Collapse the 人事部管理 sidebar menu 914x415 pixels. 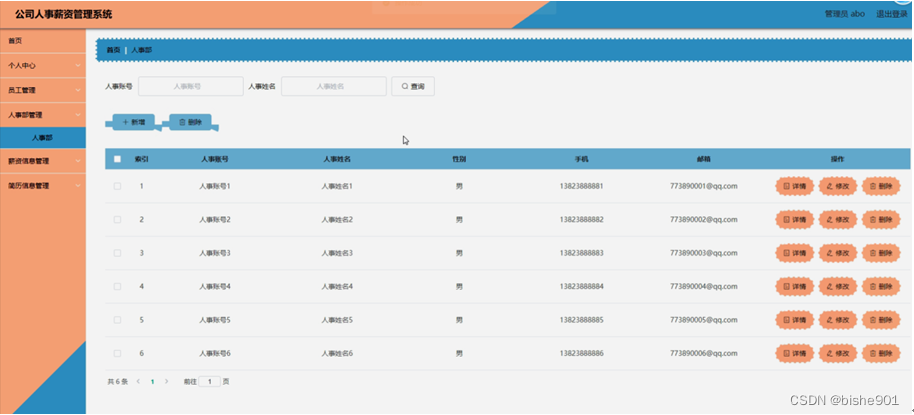[43, 115]
